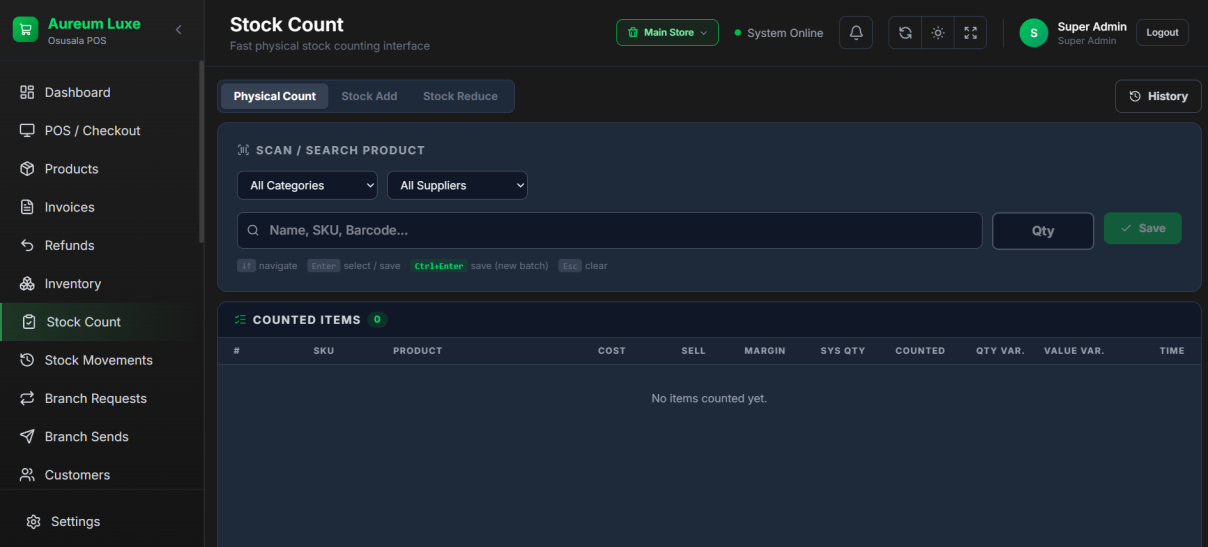
Task: Click the "No items counted yet." message
Action: [709, 398]
